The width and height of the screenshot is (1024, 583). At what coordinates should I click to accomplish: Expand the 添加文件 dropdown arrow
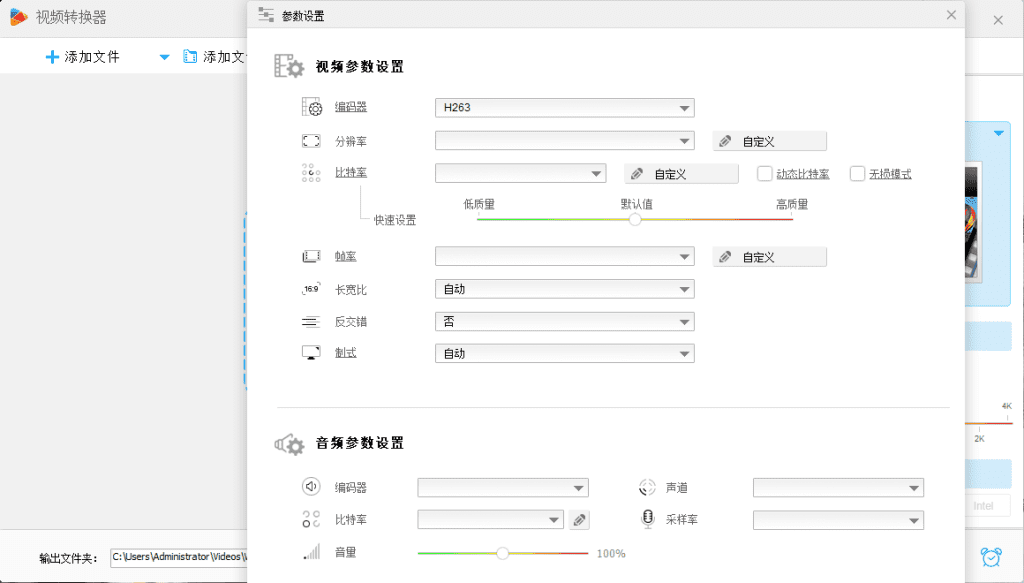click(164, 57)
